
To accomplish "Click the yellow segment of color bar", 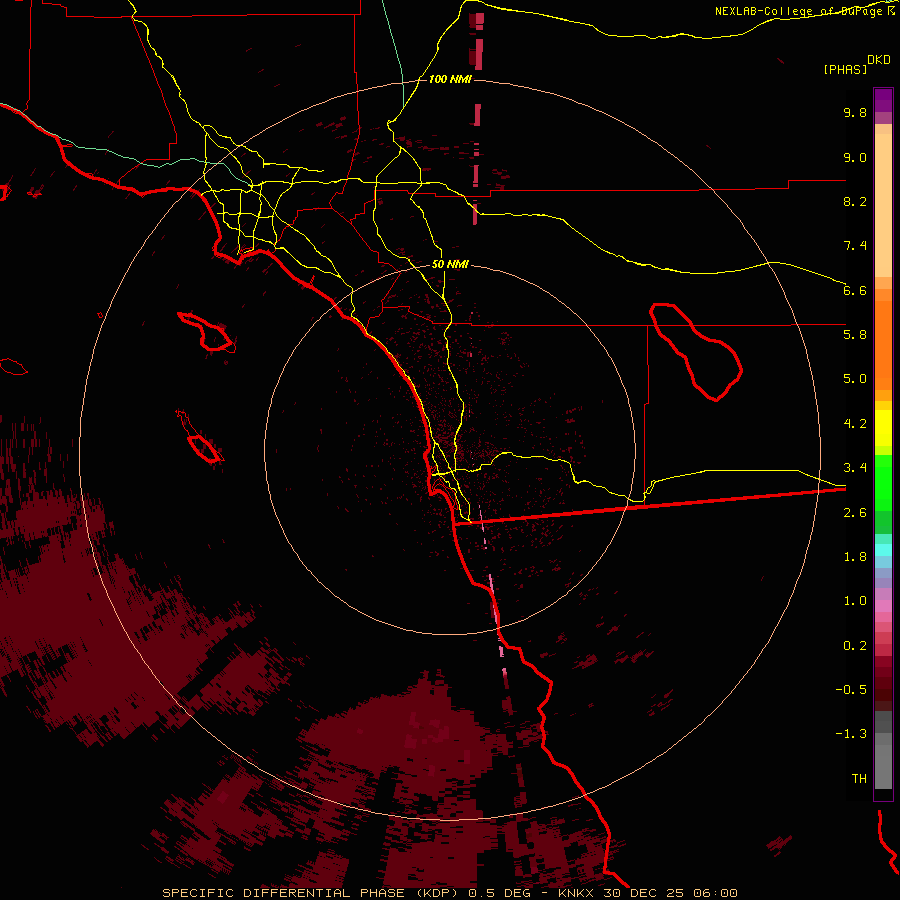I will coord(883,428).
